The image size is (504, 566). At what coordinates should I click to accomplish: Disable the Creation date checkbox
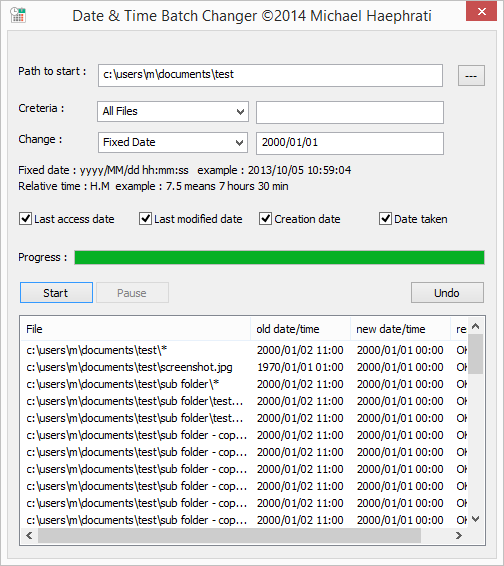[265, 219]
